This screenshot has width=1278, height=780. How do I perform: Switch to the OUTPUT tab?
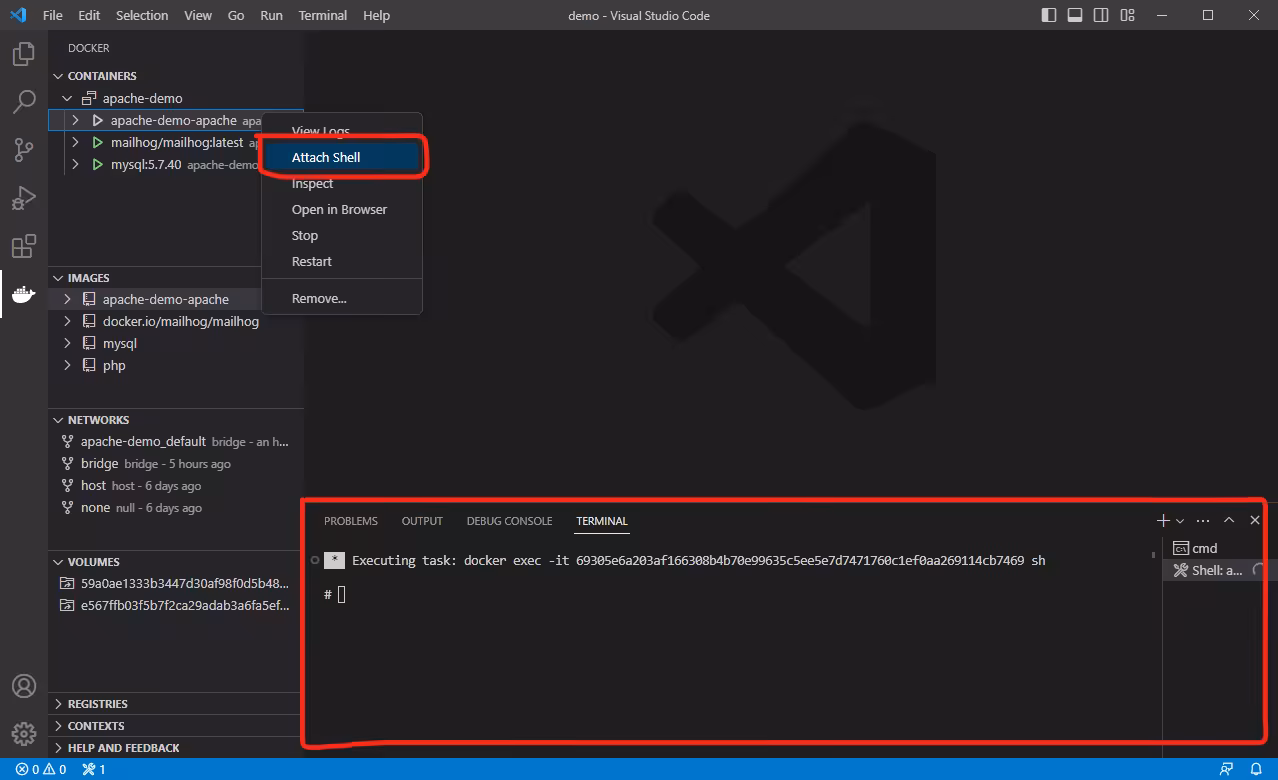tap(422, 521)
